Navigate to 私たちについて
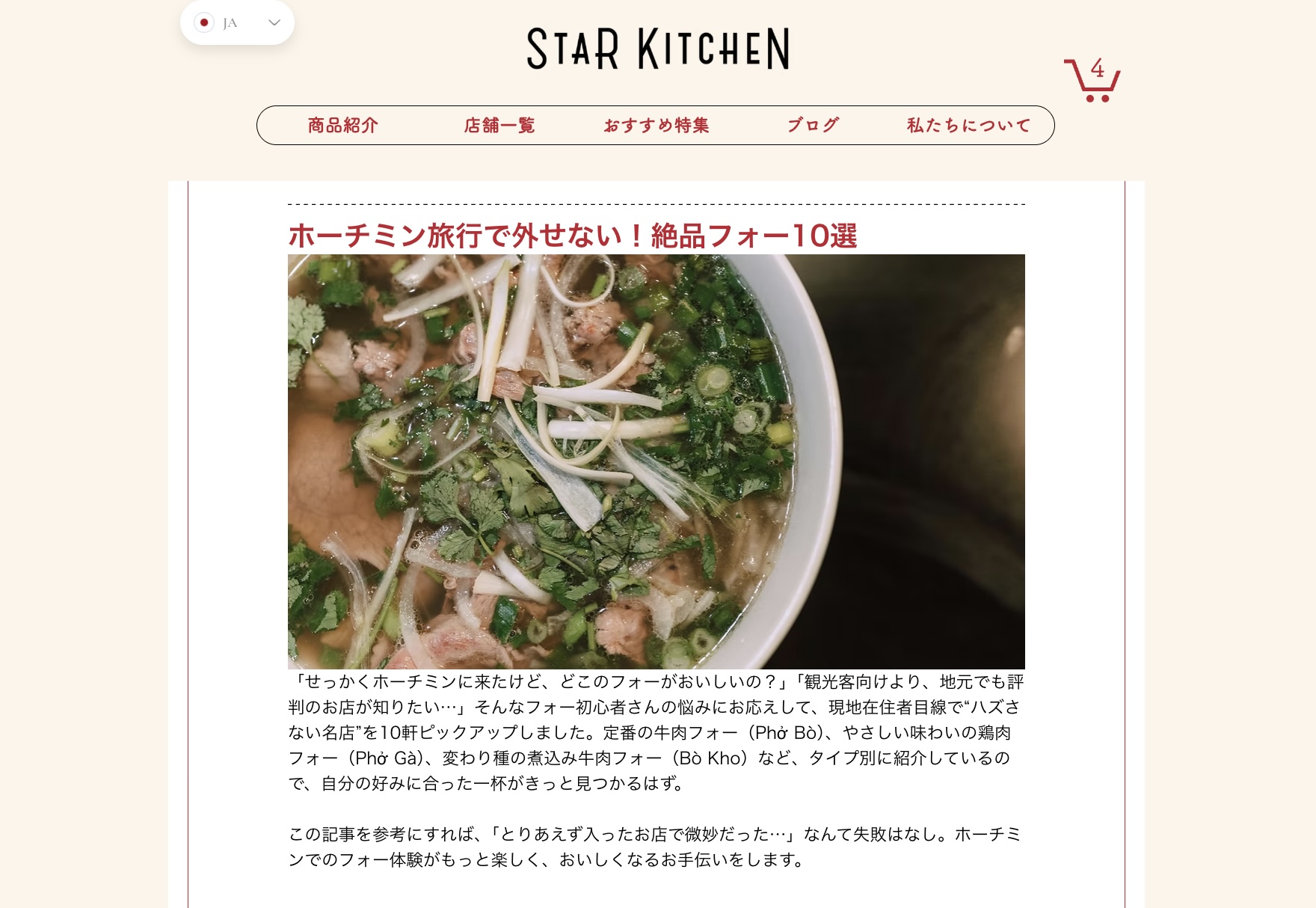Viewport: 1316px width, 908px height. coord(969,125)
